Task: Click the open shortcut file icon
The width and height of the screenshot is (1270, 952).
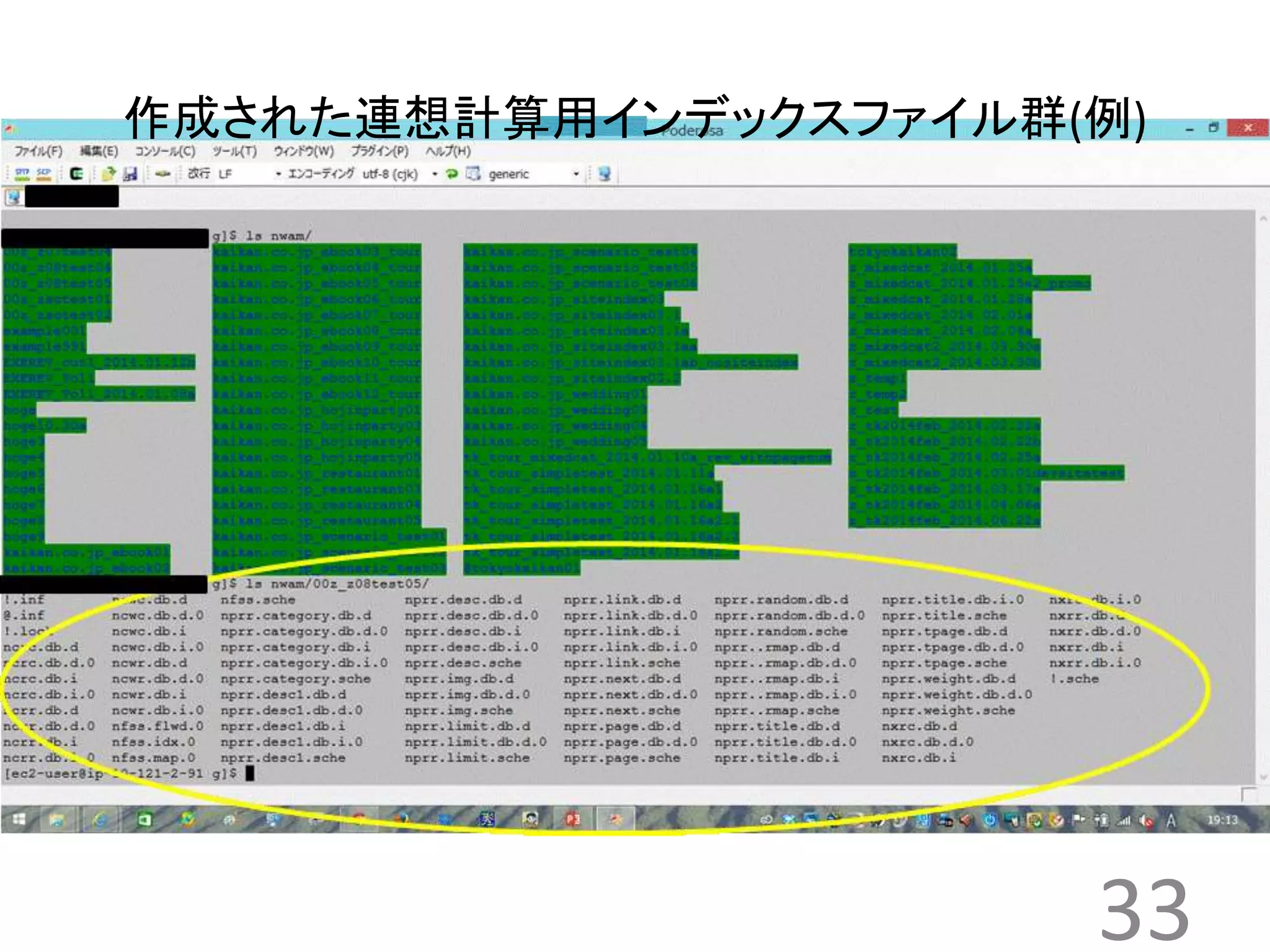Action: coord(109,174)
